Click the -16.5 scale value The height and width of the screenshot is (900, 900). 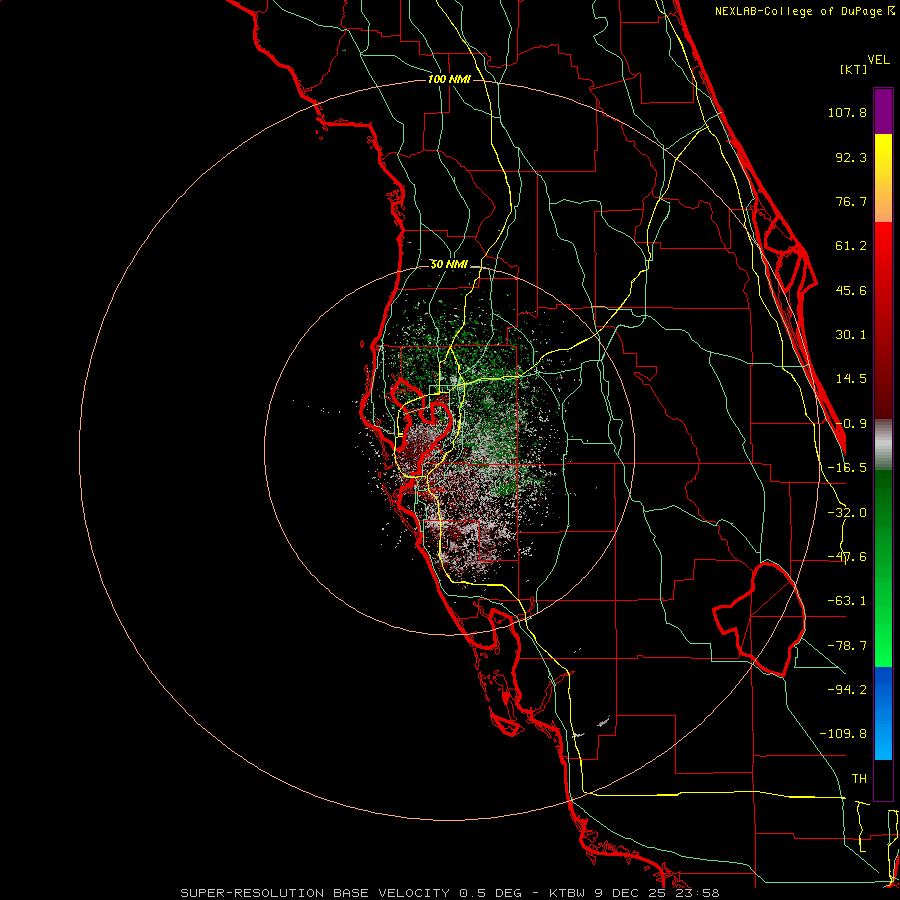pos(847,468)
